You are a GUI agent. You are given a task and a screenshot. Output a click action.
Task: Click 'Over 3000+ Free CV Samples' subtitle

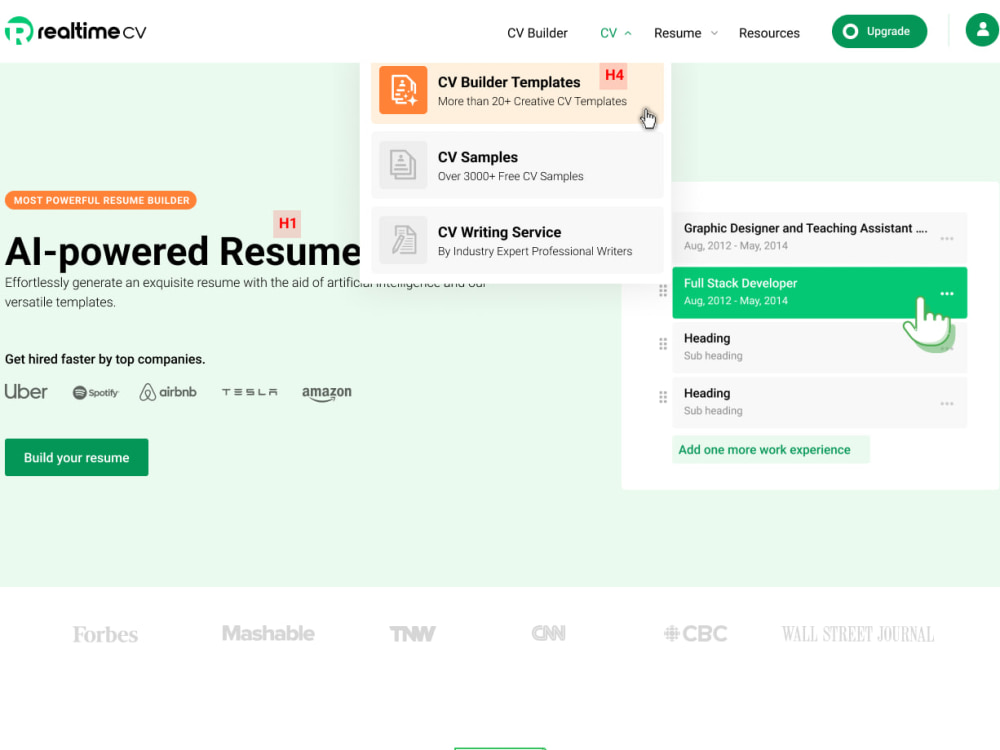(510, 176)
